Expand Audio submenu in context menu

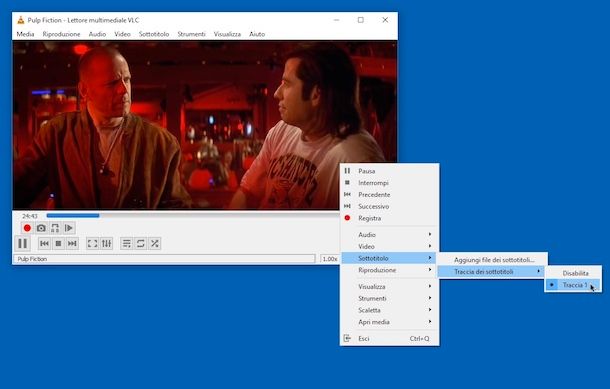[x=389, y=235]
